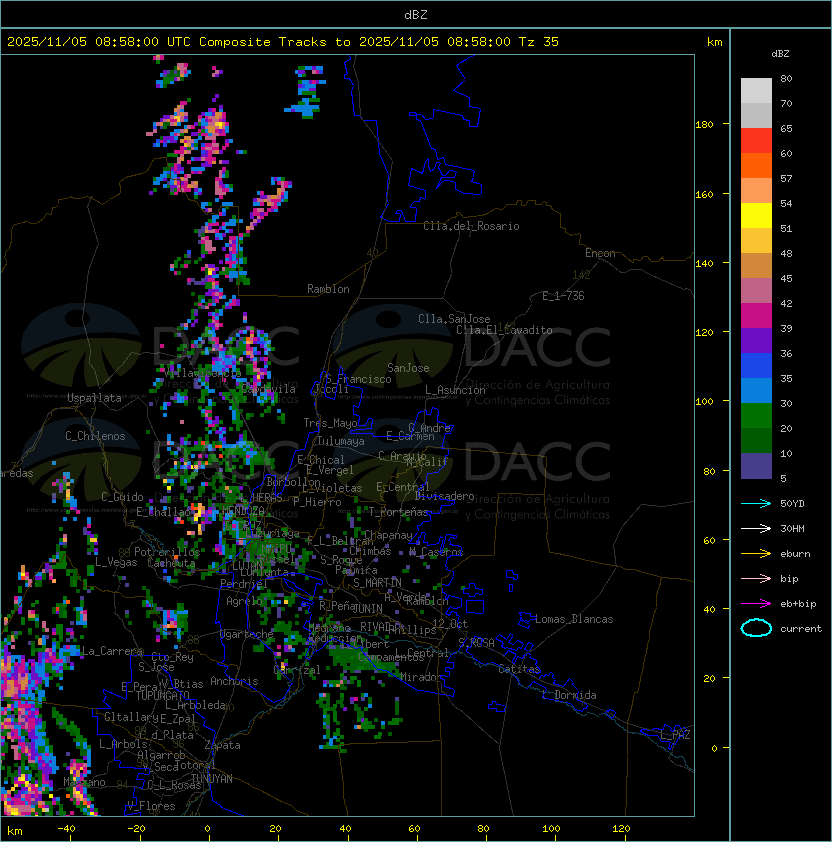Screen dimensions: 832x842
Task: Click the 'Ugarteche' map label
Action: pos(247,634)
